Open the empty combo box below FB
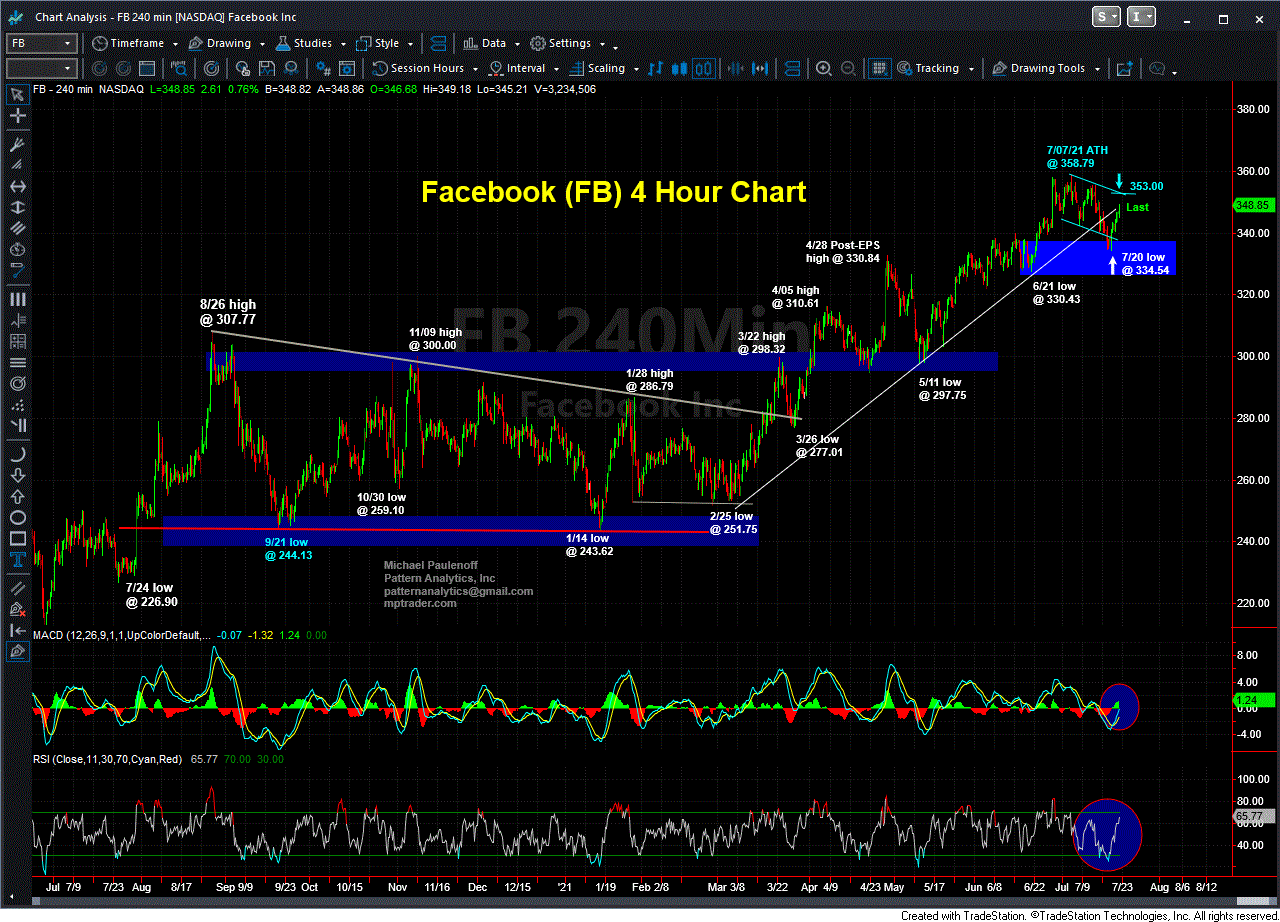 41,69
